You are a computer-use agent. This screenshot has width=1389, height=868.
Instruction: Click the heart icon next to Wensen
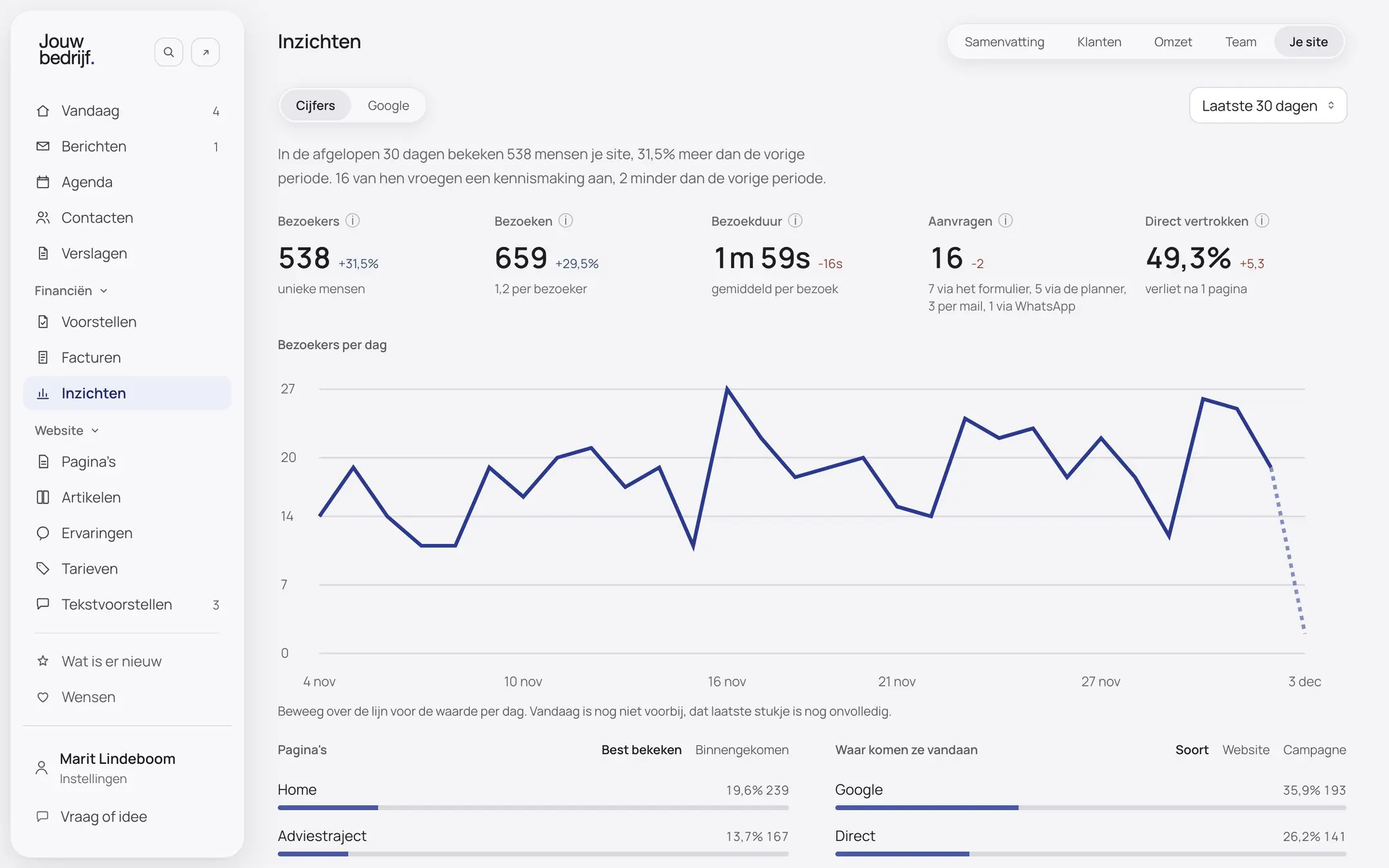coord(43,697)
